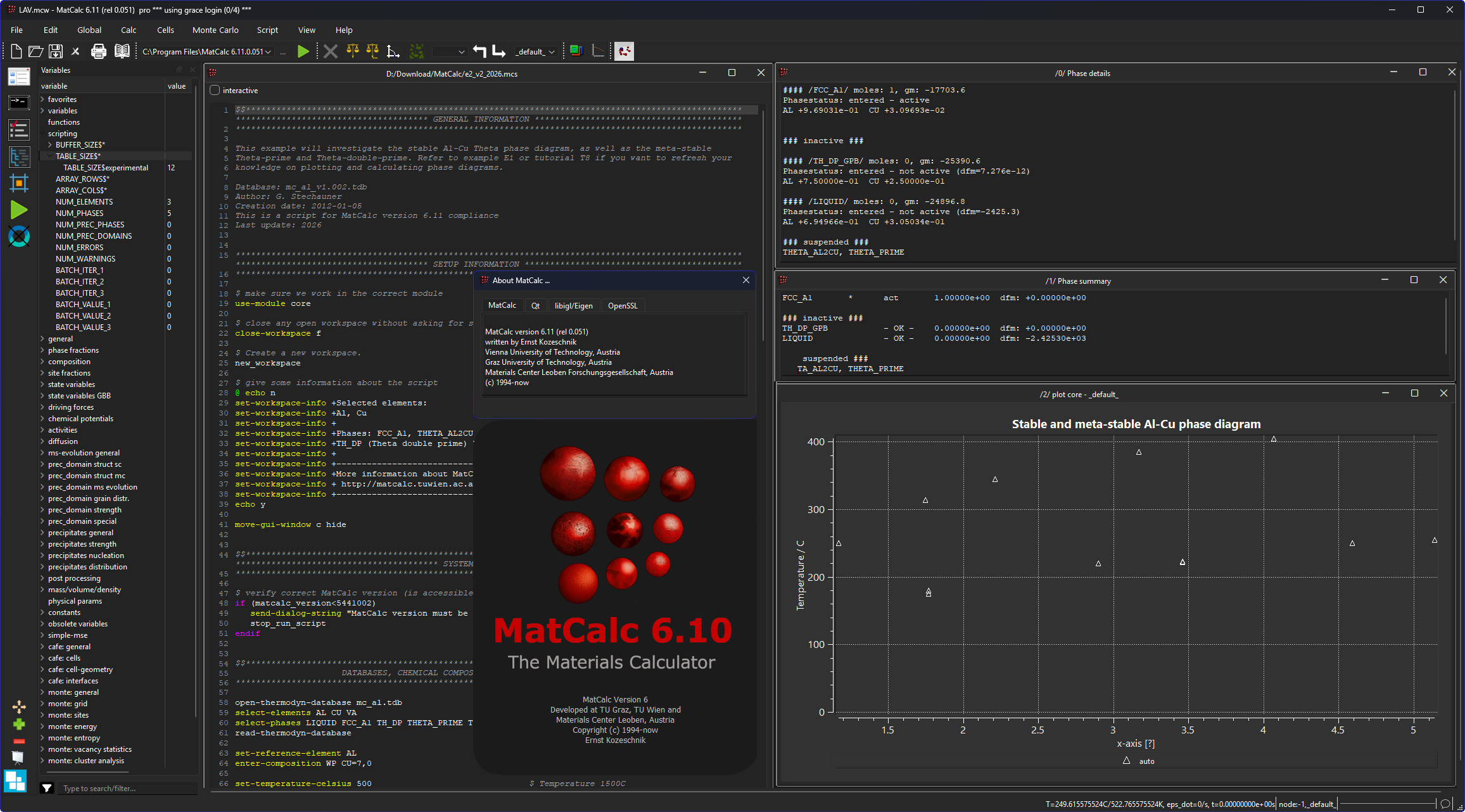This screenshot has height=812, width=1465.
Task: Open the checklist options sidebar icon
Action: pyautogui.click(x=19, y=130)
